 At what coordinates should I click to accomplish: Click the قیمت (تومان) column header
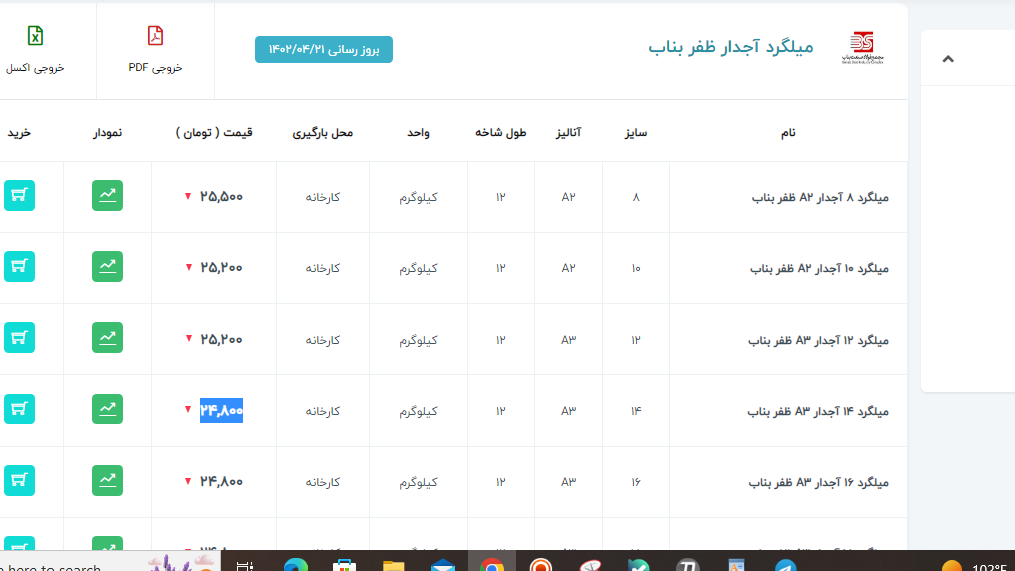(214, 133)
